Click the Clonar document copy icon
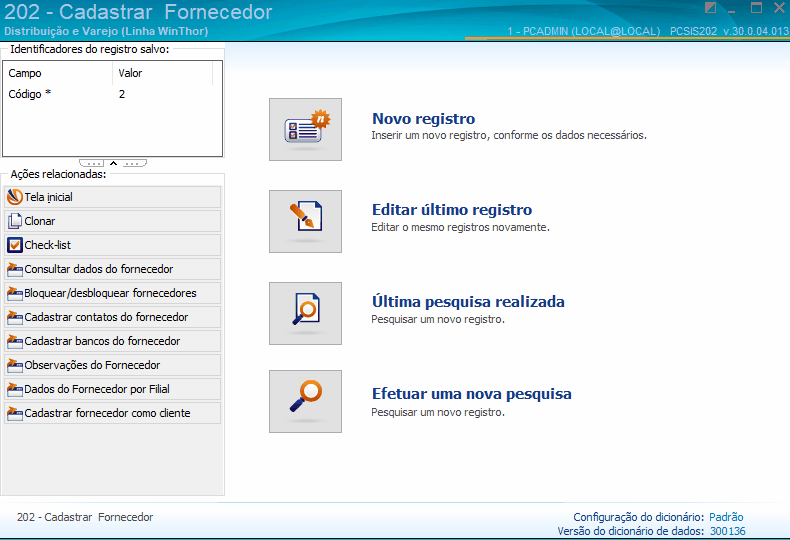790x540 pixels. [x=15, y=221]
